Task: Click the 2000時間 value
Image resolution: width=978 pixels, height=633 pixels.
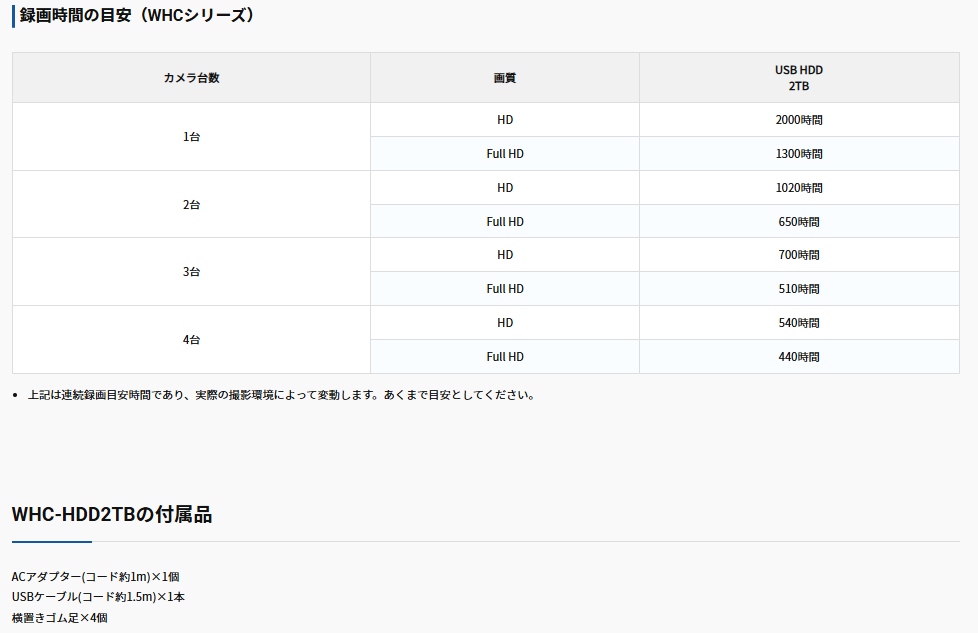Action: pyautogui.click(x=799, y=120)
